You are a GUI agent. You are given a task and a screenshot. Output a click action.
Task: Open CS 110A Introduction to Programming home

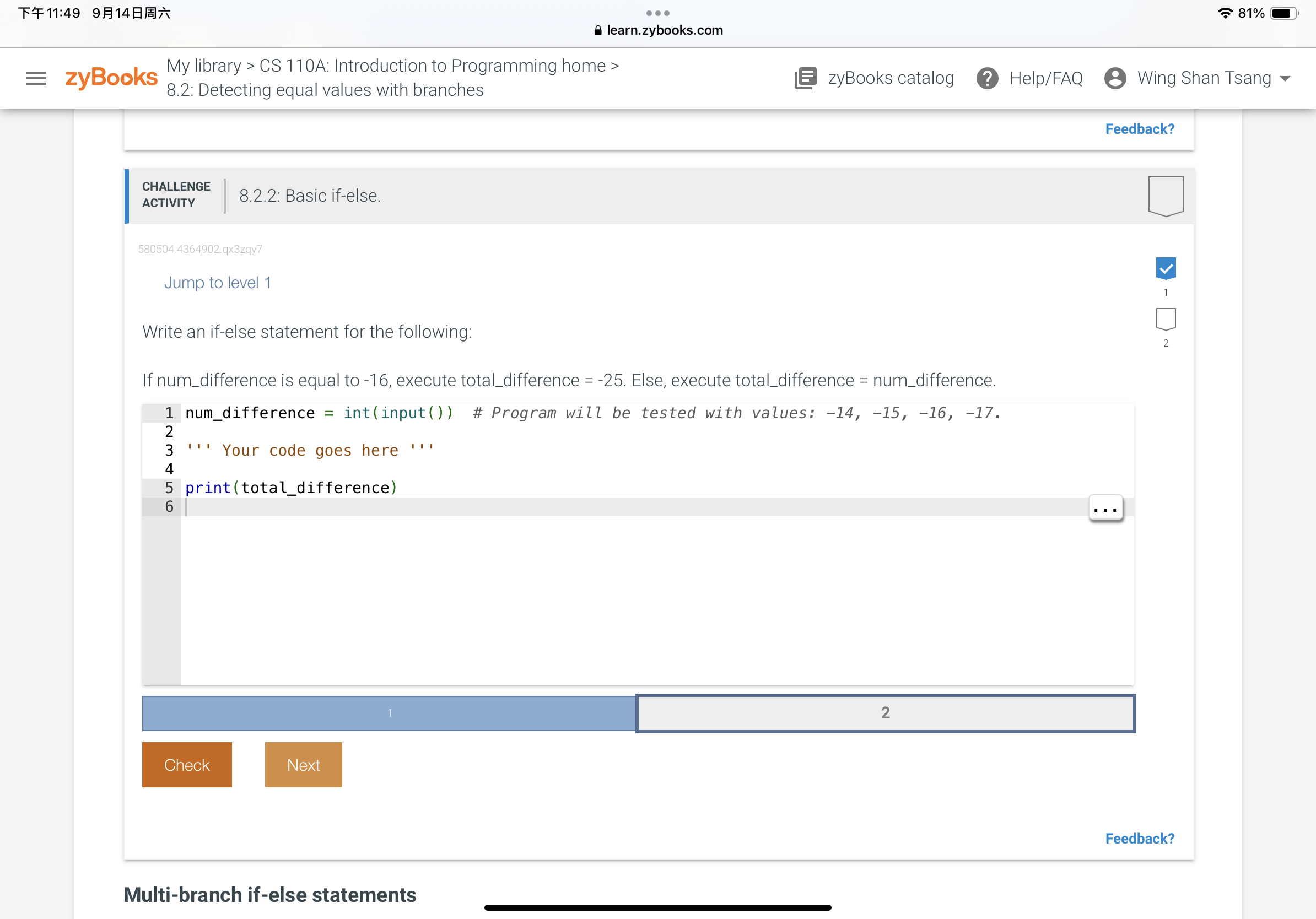[x=432, y=66]
